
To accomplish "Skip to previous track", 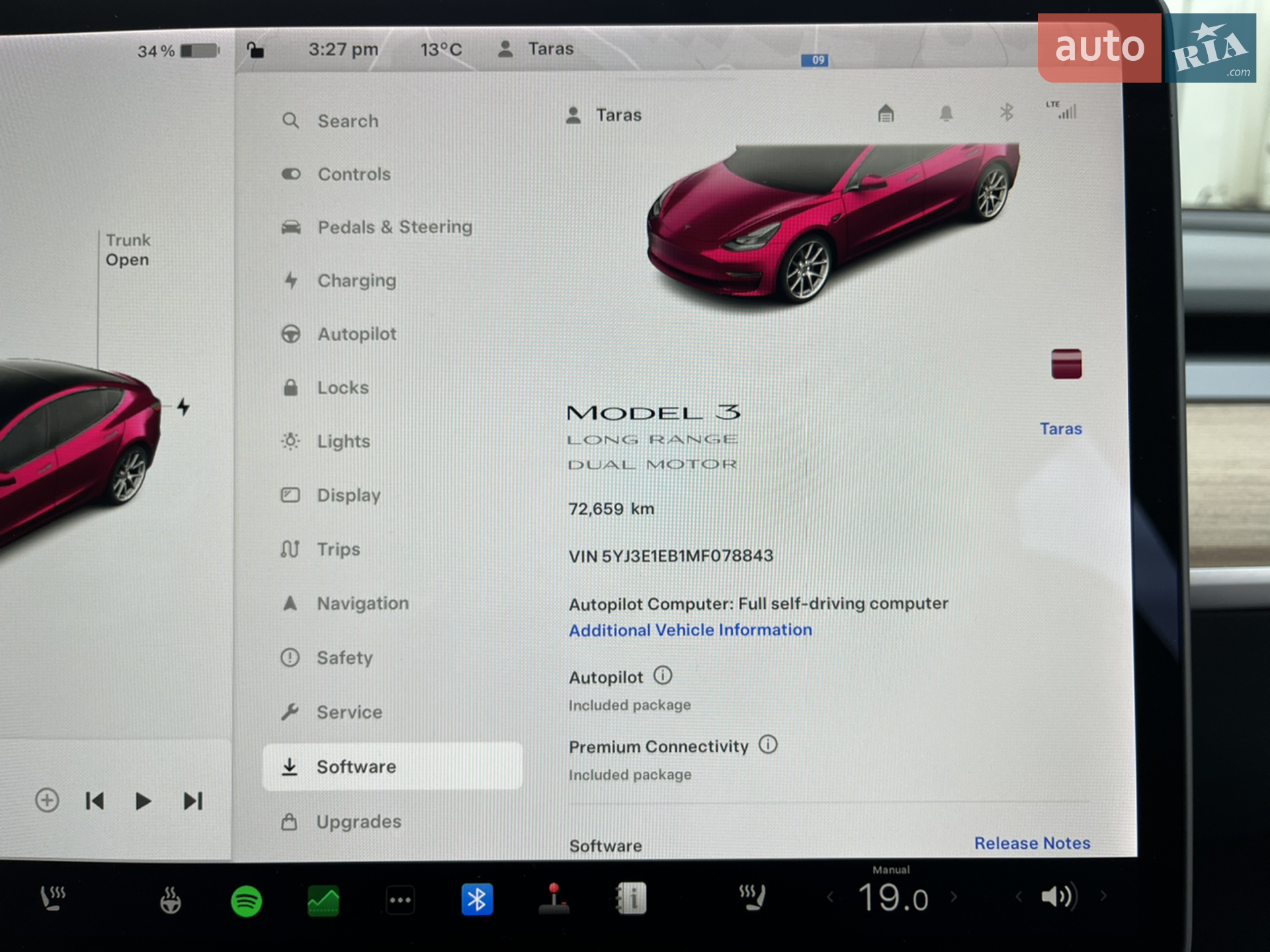I will click(95, 801).
